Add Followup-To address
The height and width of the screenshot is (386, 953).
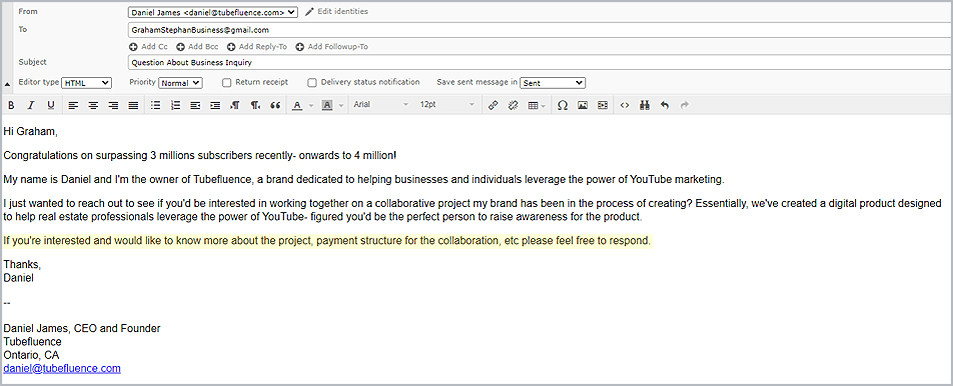332,47
